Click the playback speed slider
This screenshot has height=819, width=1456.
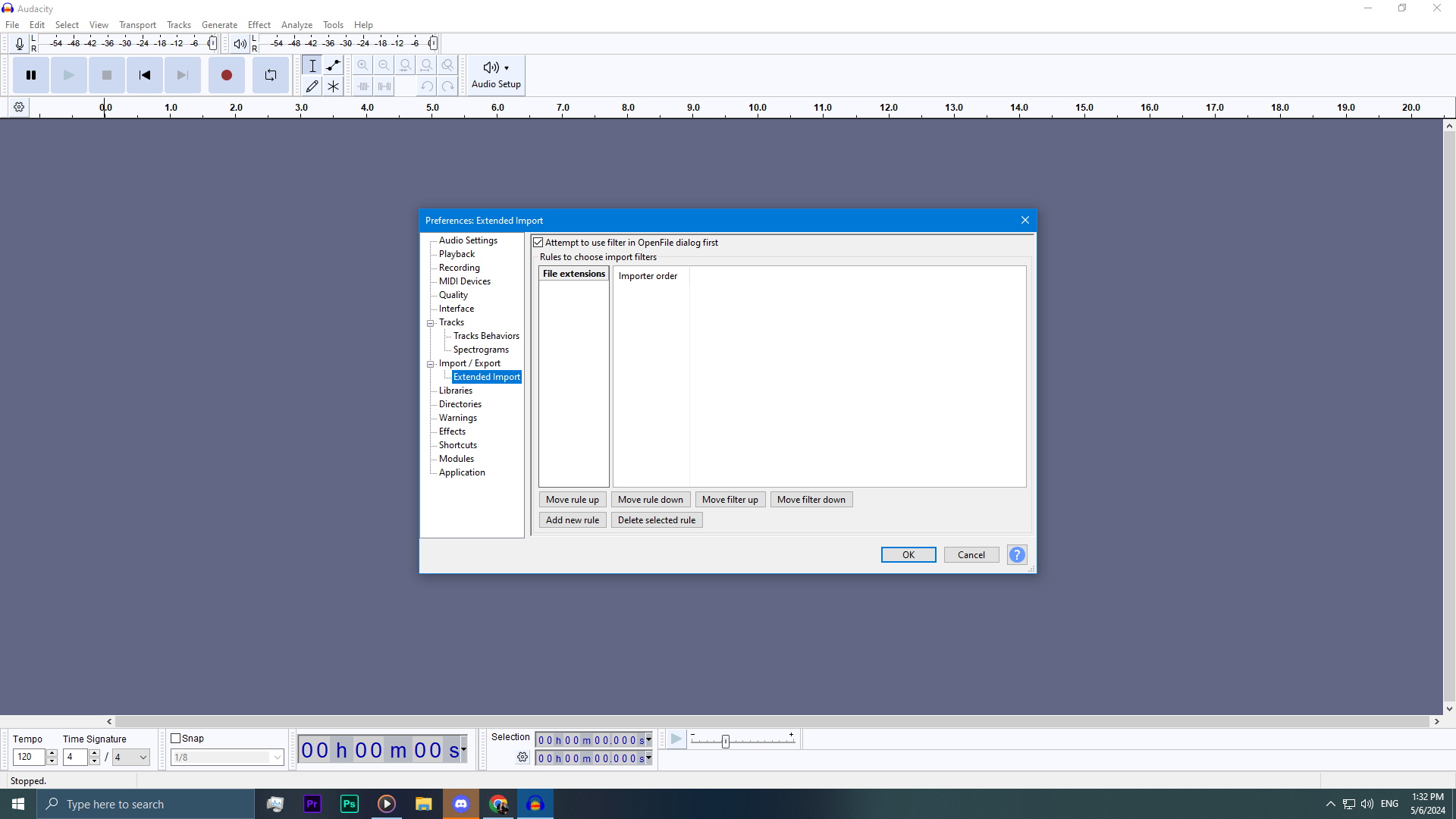pyautogui.click(x=726, y=742)
